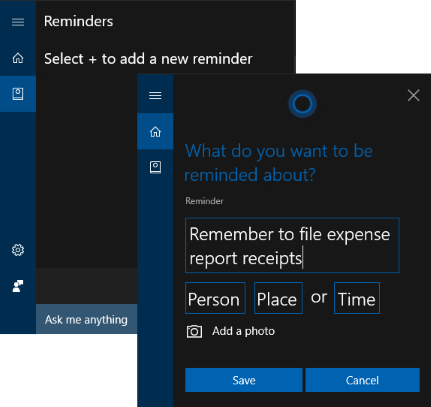The height and width of the screenshot is (407, 431).
Task: Select the Notebook icon in Reminders sidebar
Action: point(18,94)
